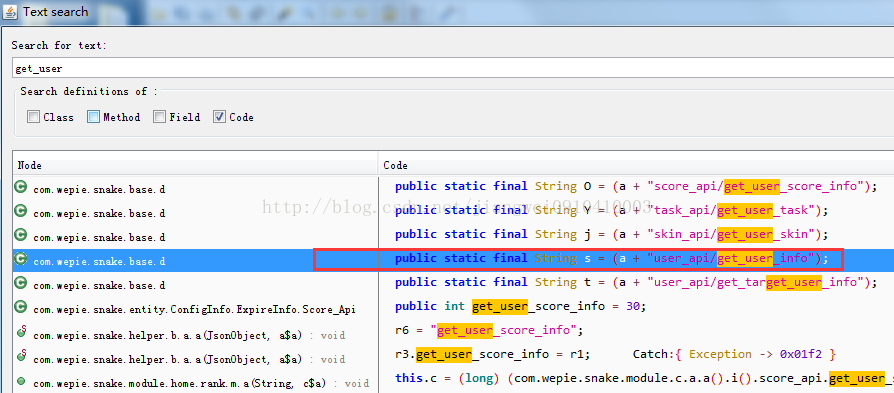894x393 pixels.
Task: Enable the Method checkbox
Action: 94,117
